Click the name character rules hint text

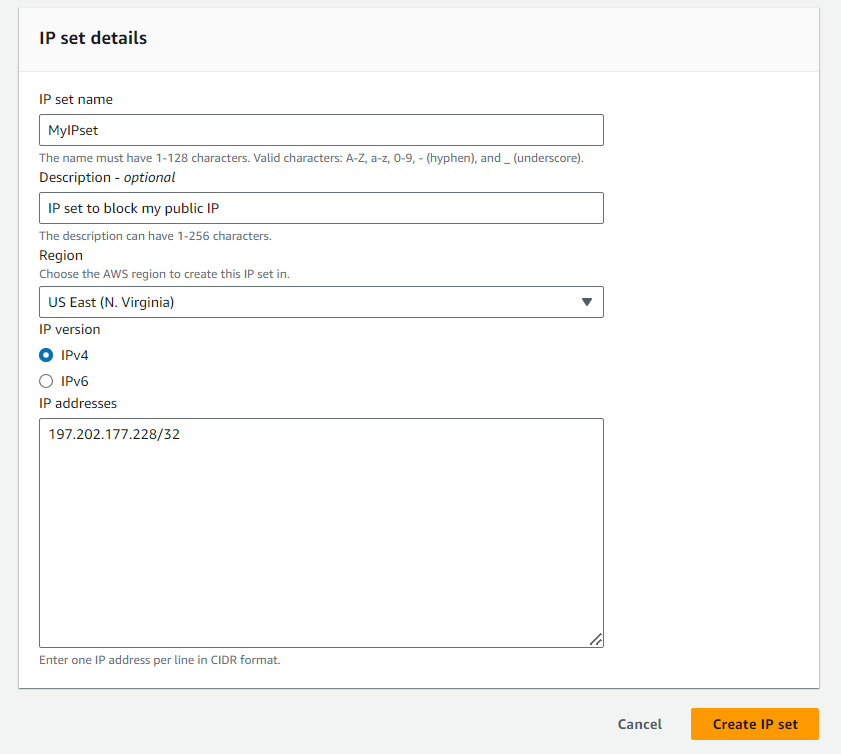click(311, 158)
